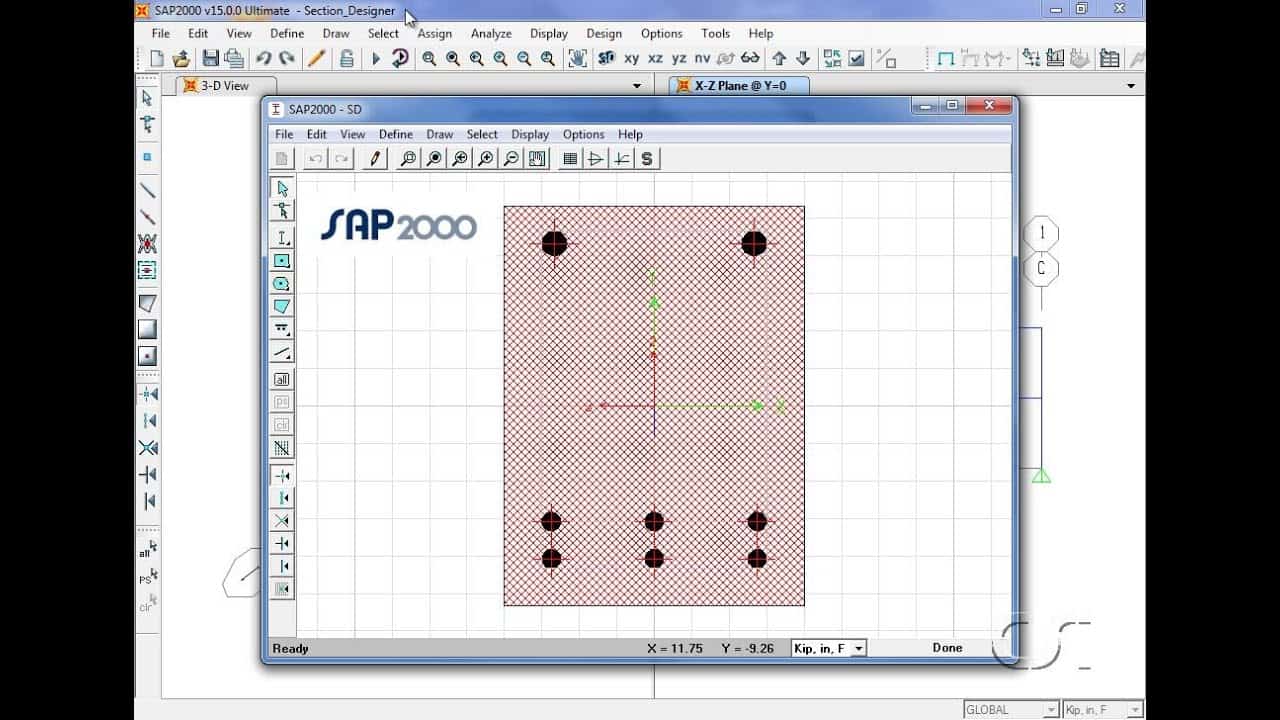The height and width of the screenshot is (720, 1280).
Task: Open the Analyze menu in main window
Action: pos(491,33)
